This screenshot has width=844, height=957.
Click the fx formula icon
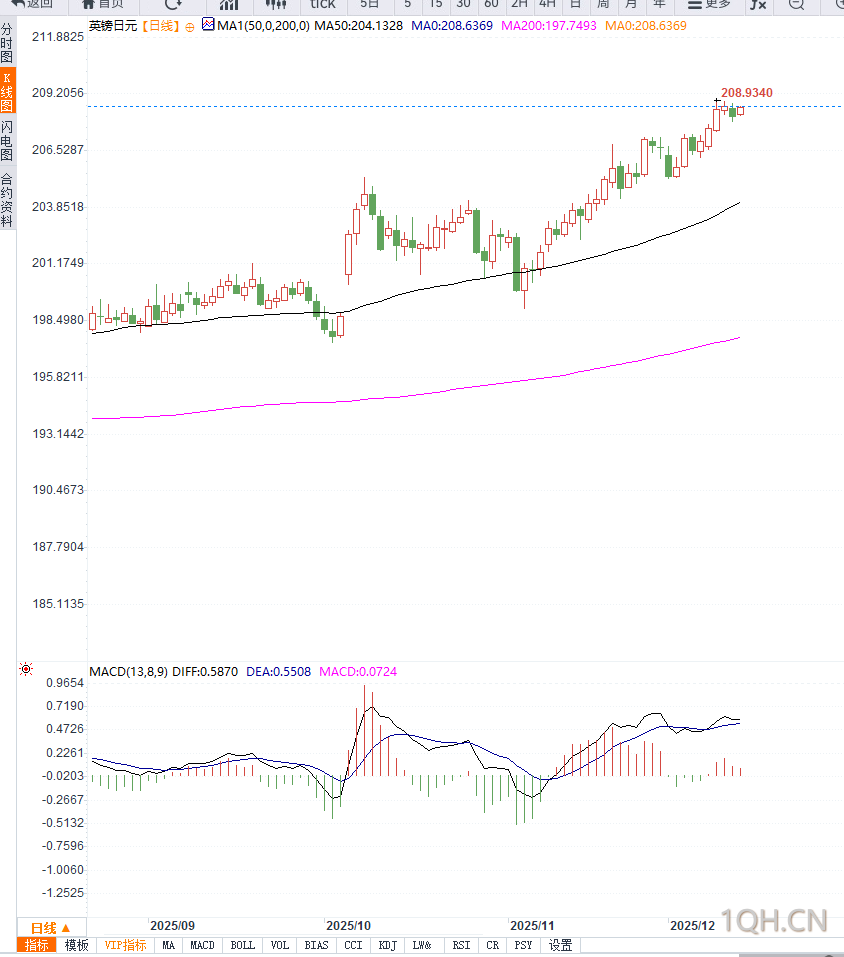[x=758, y=4]
